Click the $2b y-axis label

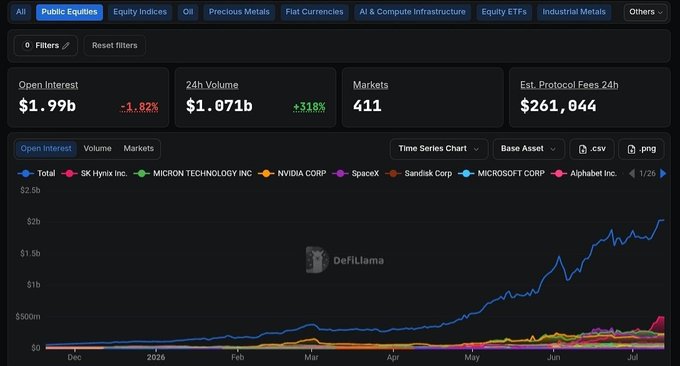[x=33, y=222]
